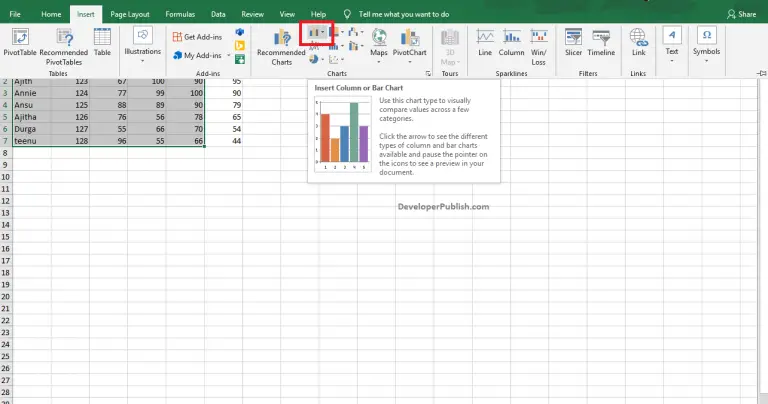
Task: Click Insert Column or Bar Chart icon
Action: (315, 32)
